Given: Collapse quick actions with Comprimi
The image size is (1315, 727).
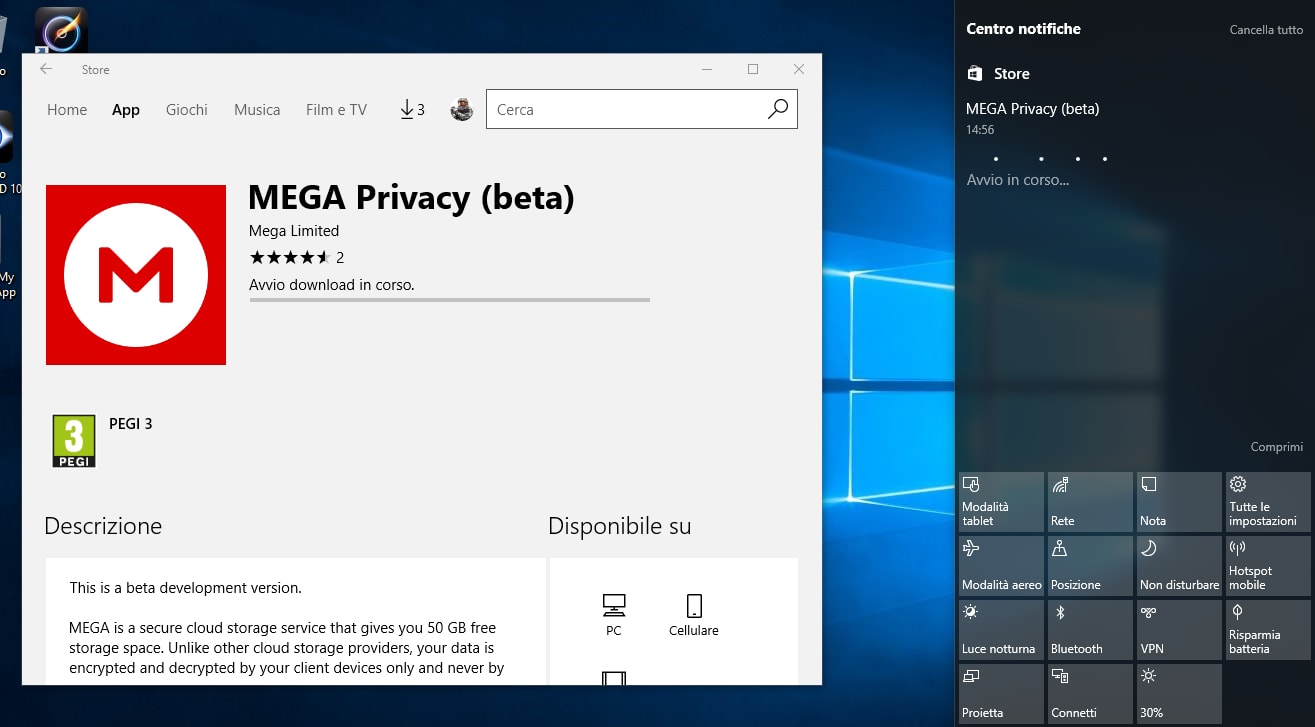Looking at the screenshot, I should point(1277,447).
